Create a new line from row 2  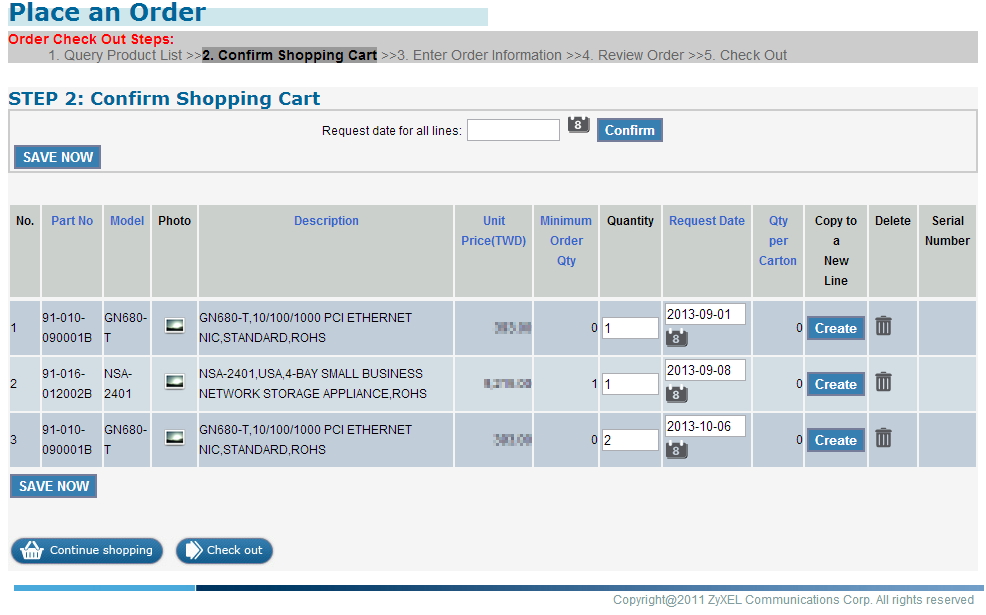pyautogui.click(x=835, y=384)
